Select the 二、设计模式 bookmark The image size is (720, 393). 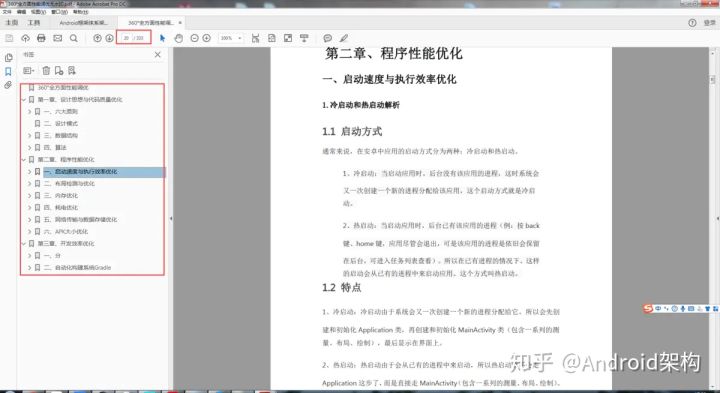point(61,124)
